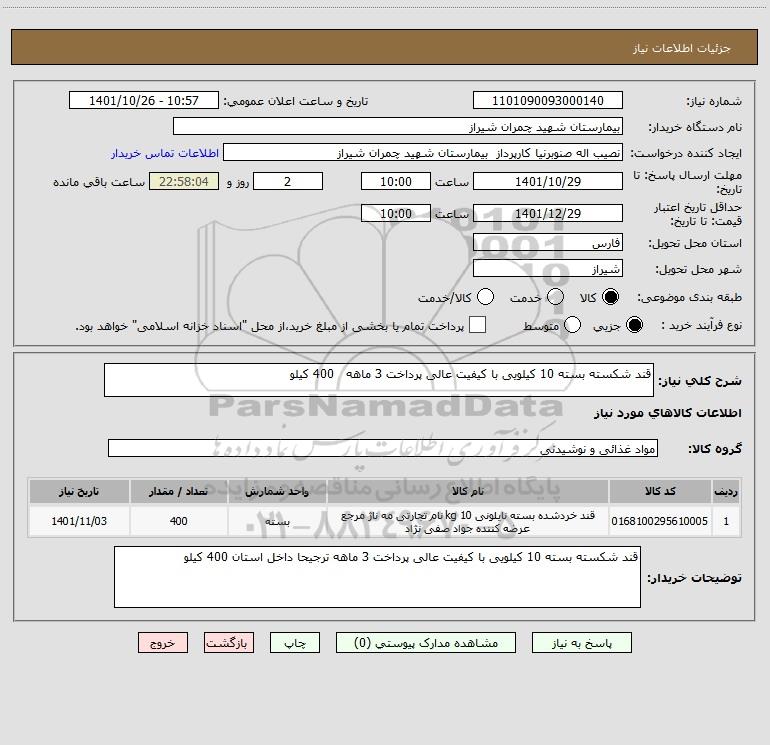Click the response deadline time 10:00 field
This screenshot has height=745, width=770.
[x=396, y=181]
